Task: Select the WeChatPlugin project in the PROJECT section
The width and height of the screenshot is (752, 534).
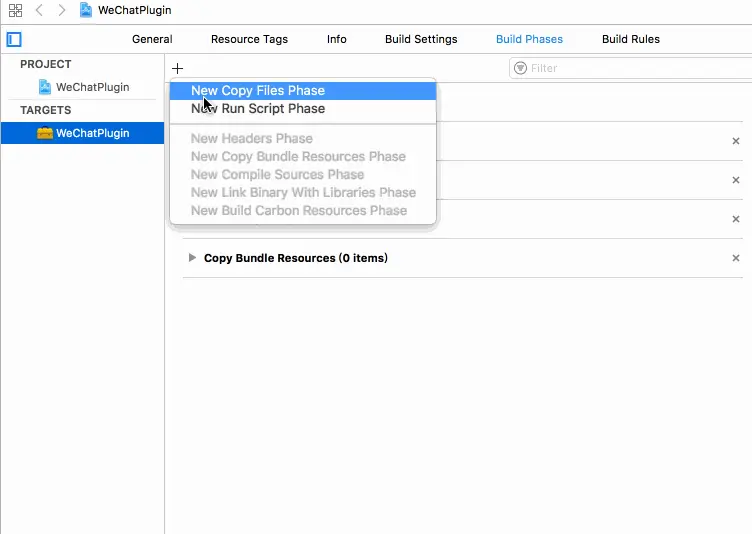Action: pyautogui.click(x=82, y=87)
